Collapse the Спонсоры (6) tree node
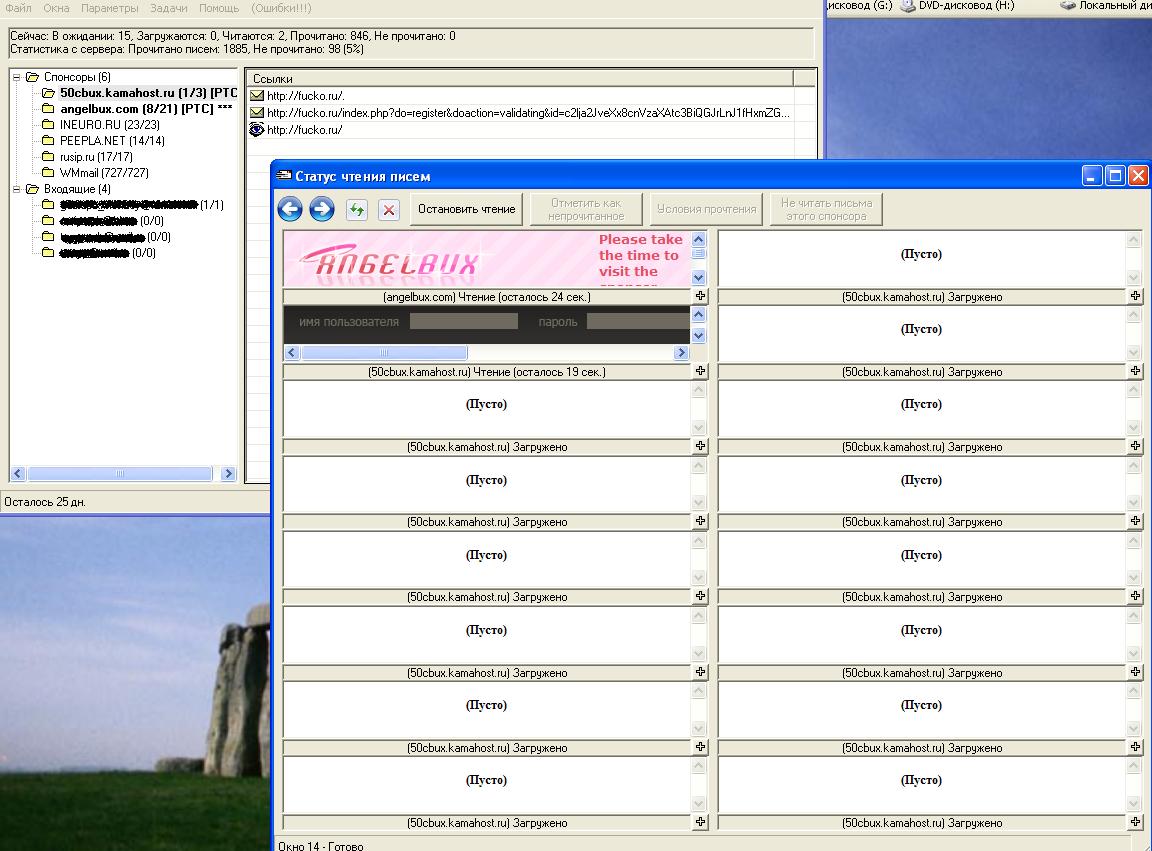Viewport: 1152px width, 851px height. tap(16, 77)
